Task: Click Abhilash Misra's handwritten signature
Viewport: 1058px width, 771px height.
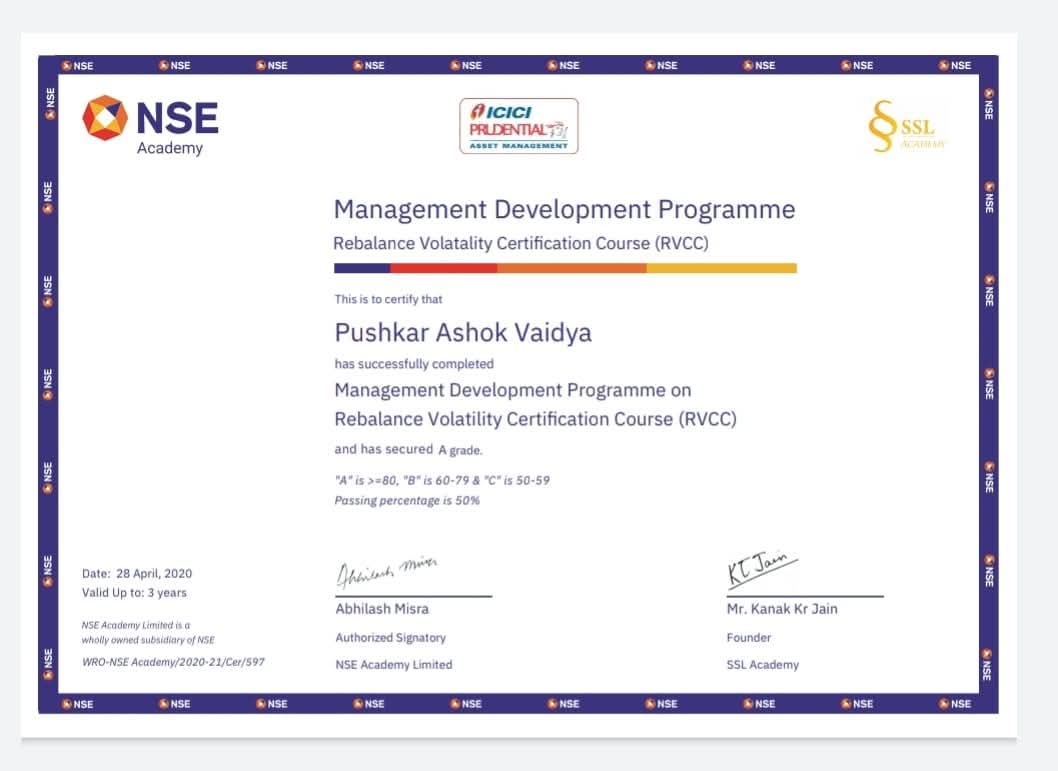Action: point(389,572)
